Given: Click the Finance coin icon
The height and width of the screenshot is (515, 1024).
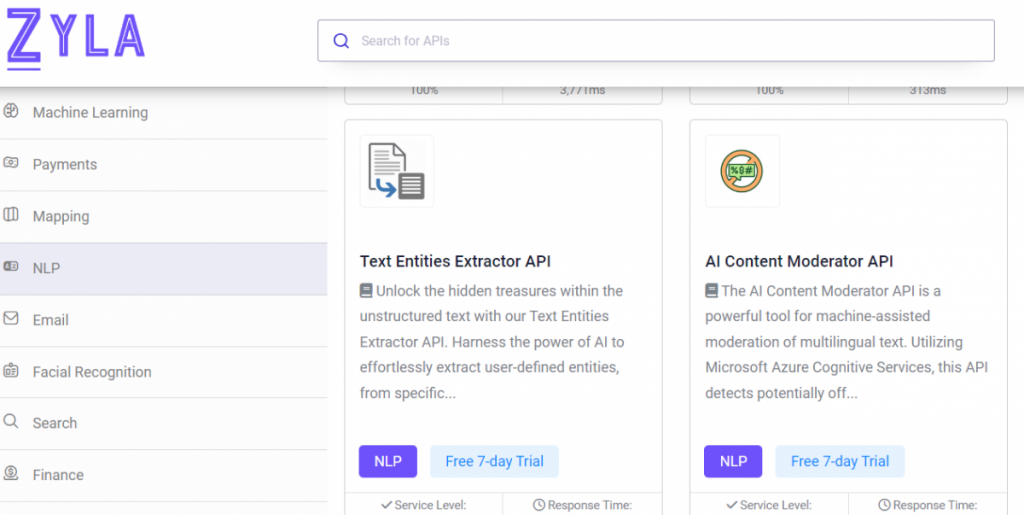Looking at the screenshot, I should 10,473.
